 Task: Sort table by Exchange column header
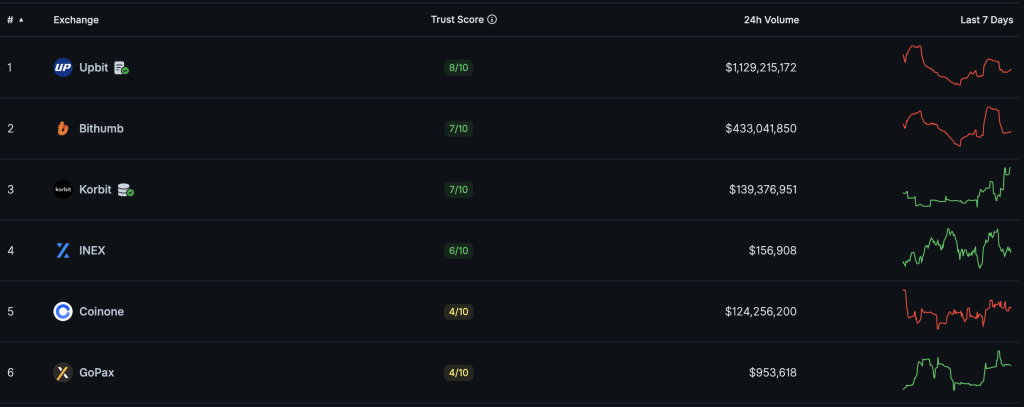tap(76, 20)
